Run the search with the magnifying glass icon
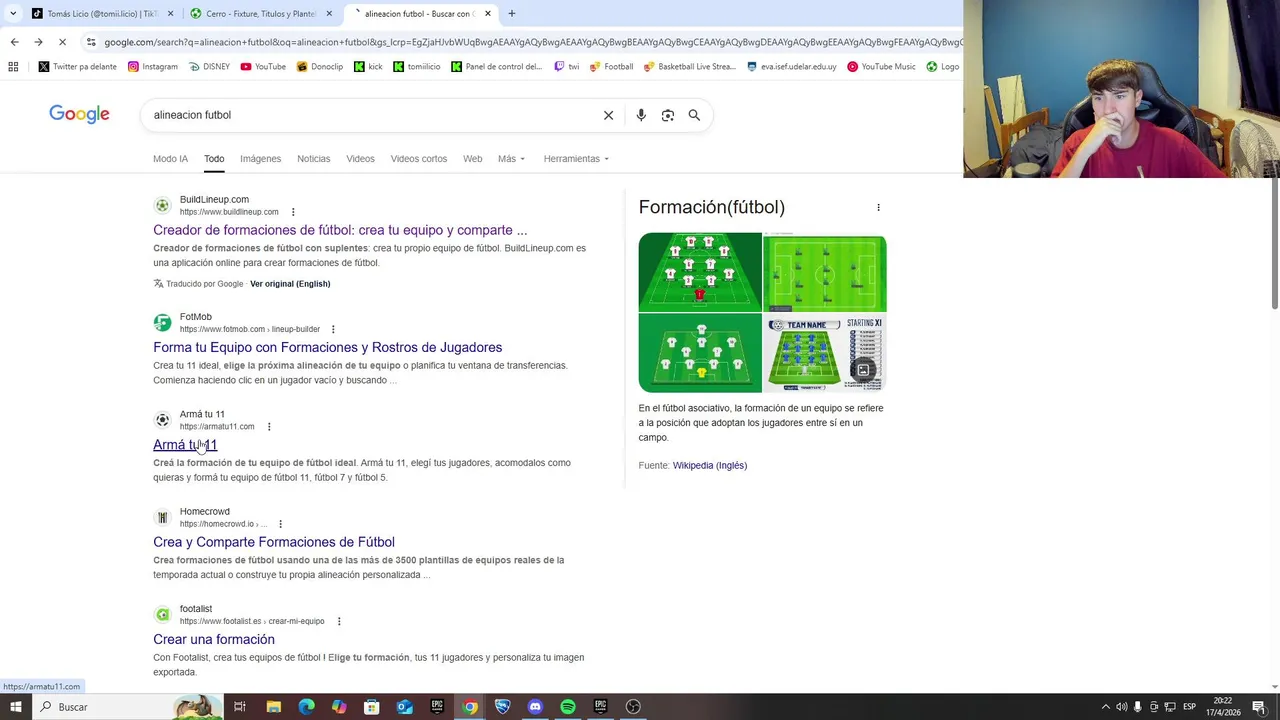Screen dimensions: 1280x720 click(694, 115)
